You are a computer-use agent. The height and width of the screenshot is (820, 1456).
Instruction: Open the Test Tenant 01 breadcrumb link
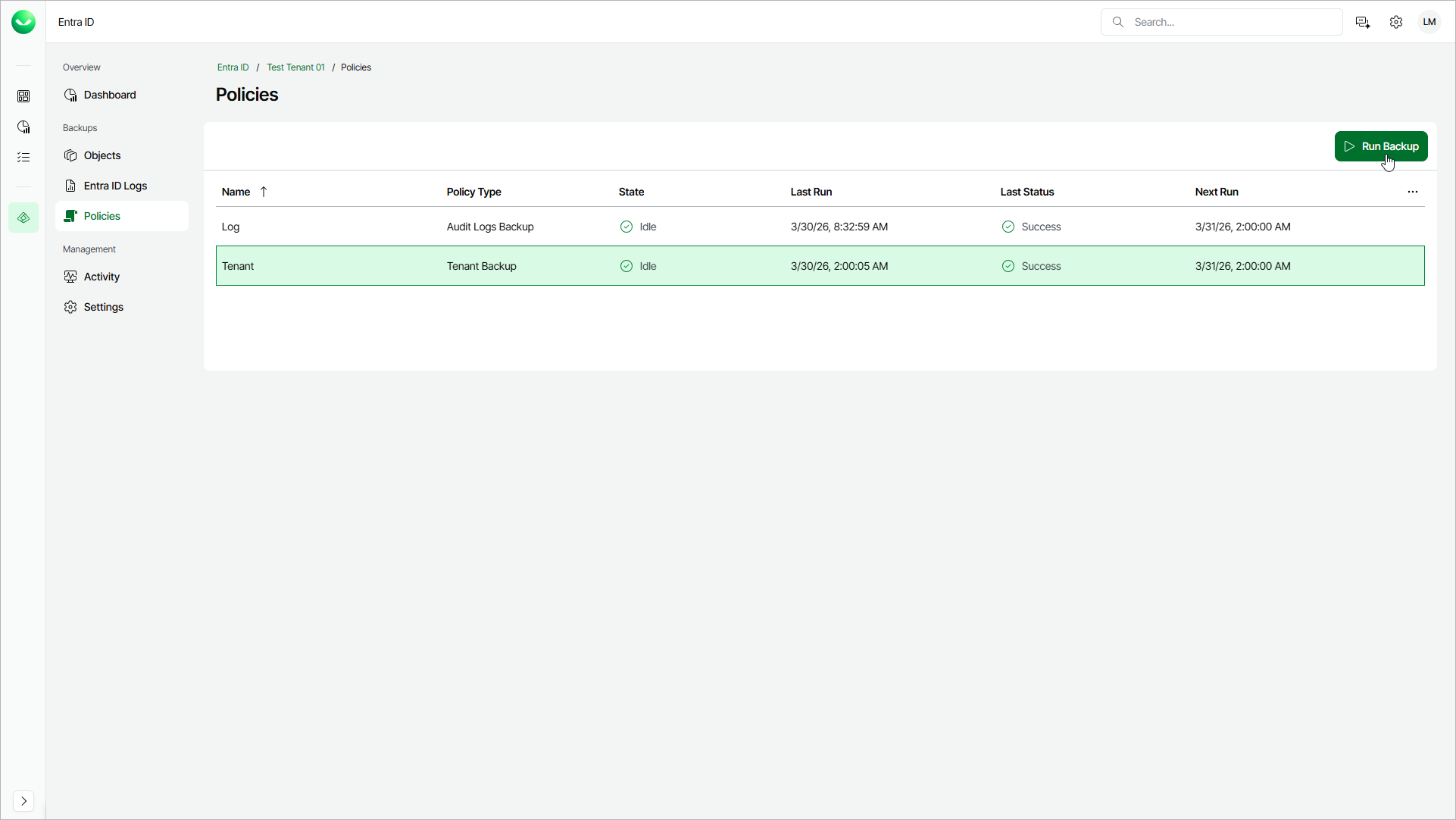pyautogui.click(x=295, y=67)
